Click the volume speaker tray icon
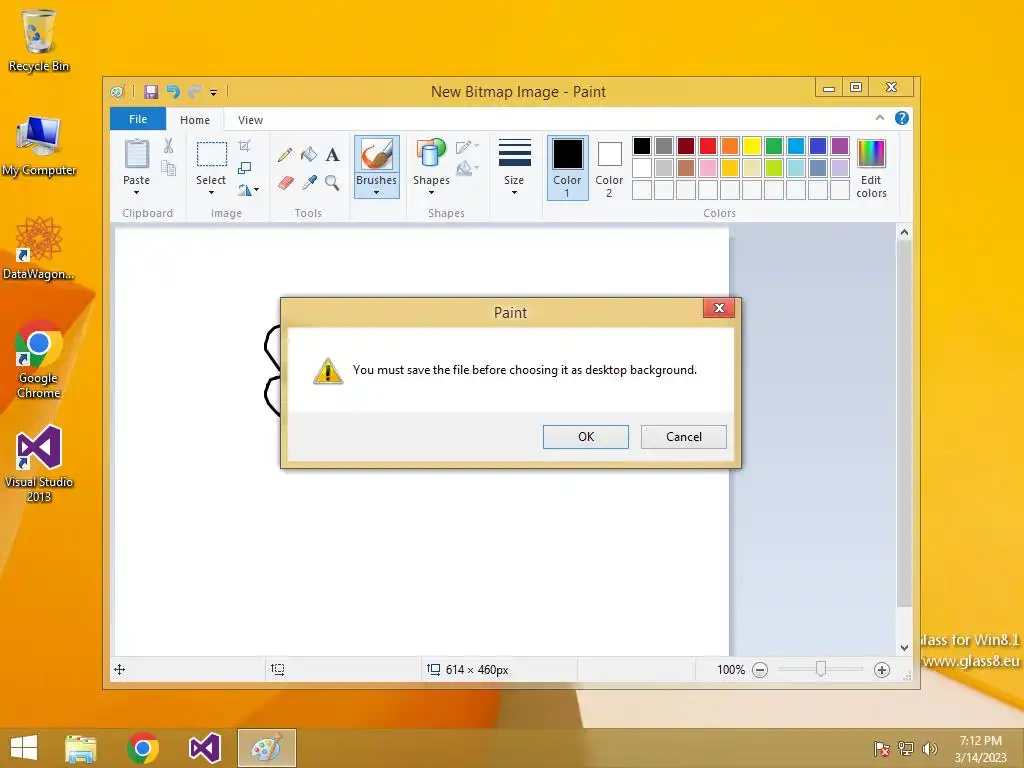The image size is (1024, 768). pos(929,749)
